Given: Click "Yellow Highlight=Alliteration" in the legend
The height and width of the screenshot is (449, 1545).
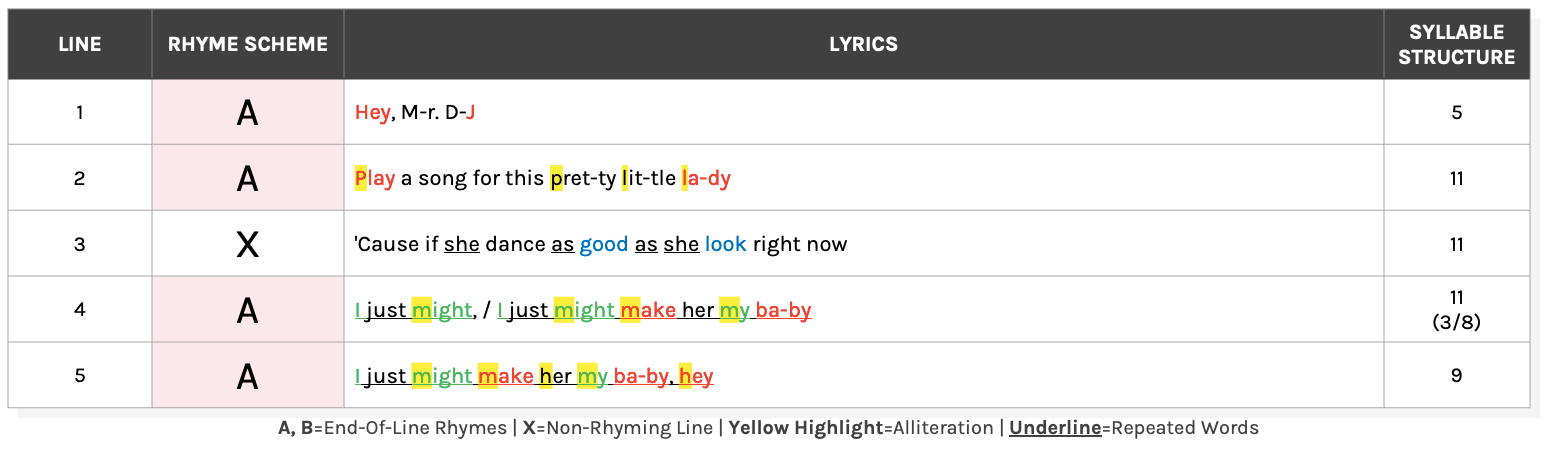Looking at the screenshot, I should pyautogui.click(x=861, y=428).
